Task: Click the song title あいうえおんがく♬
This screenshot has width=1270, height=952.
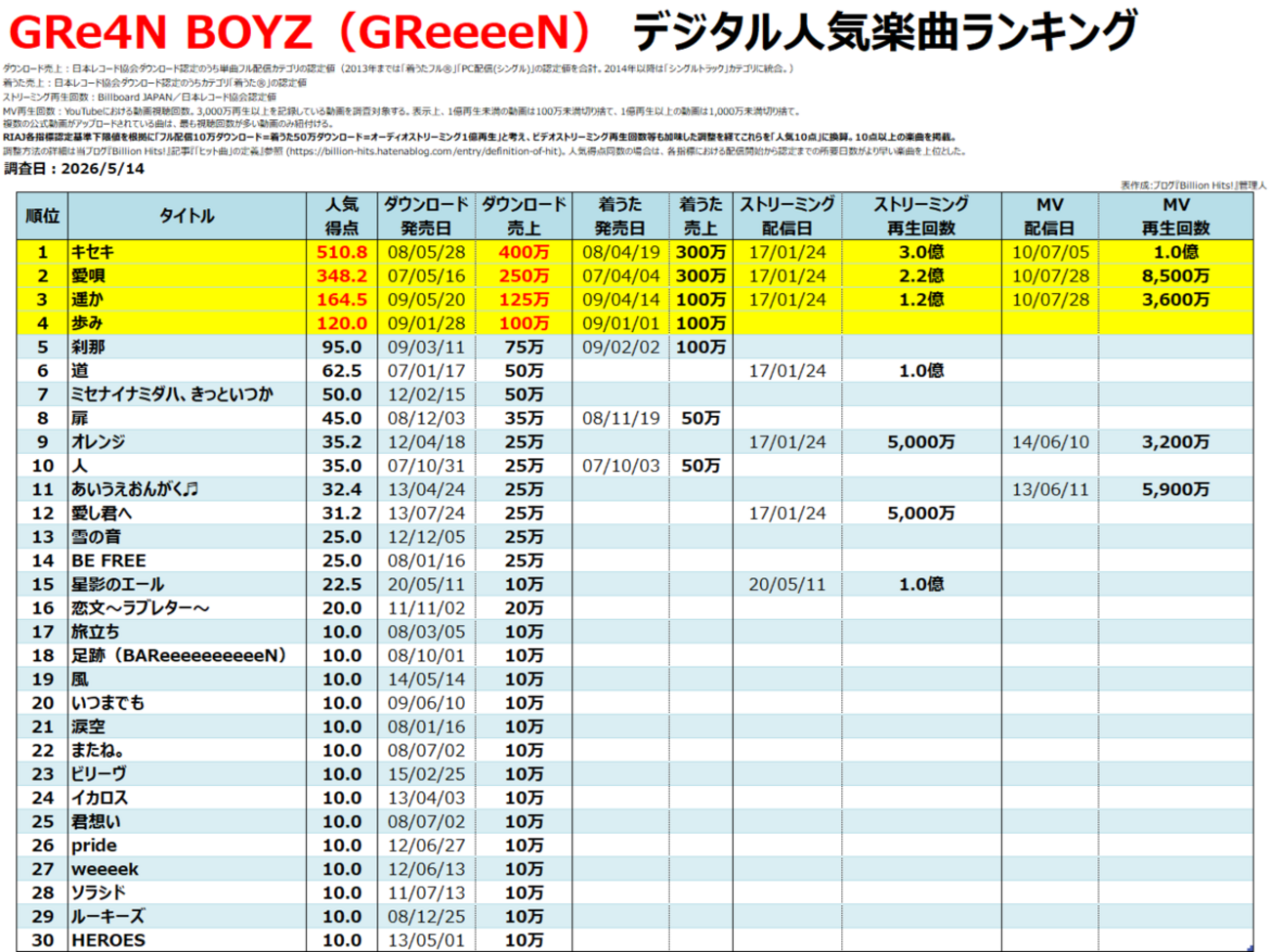Action: 134,489
